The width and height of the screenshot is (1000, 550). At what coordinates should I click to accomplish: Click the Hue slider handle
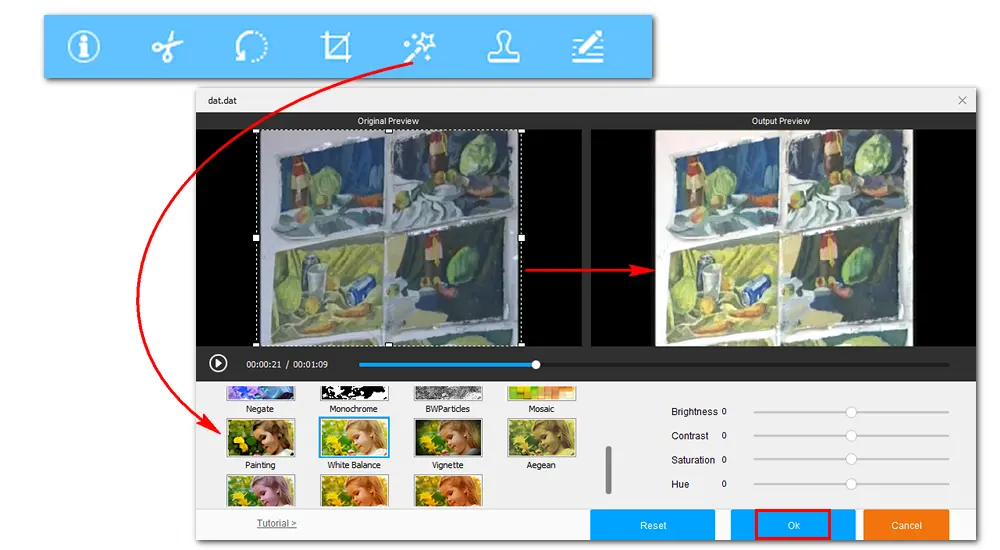click(x=851, y=484)
